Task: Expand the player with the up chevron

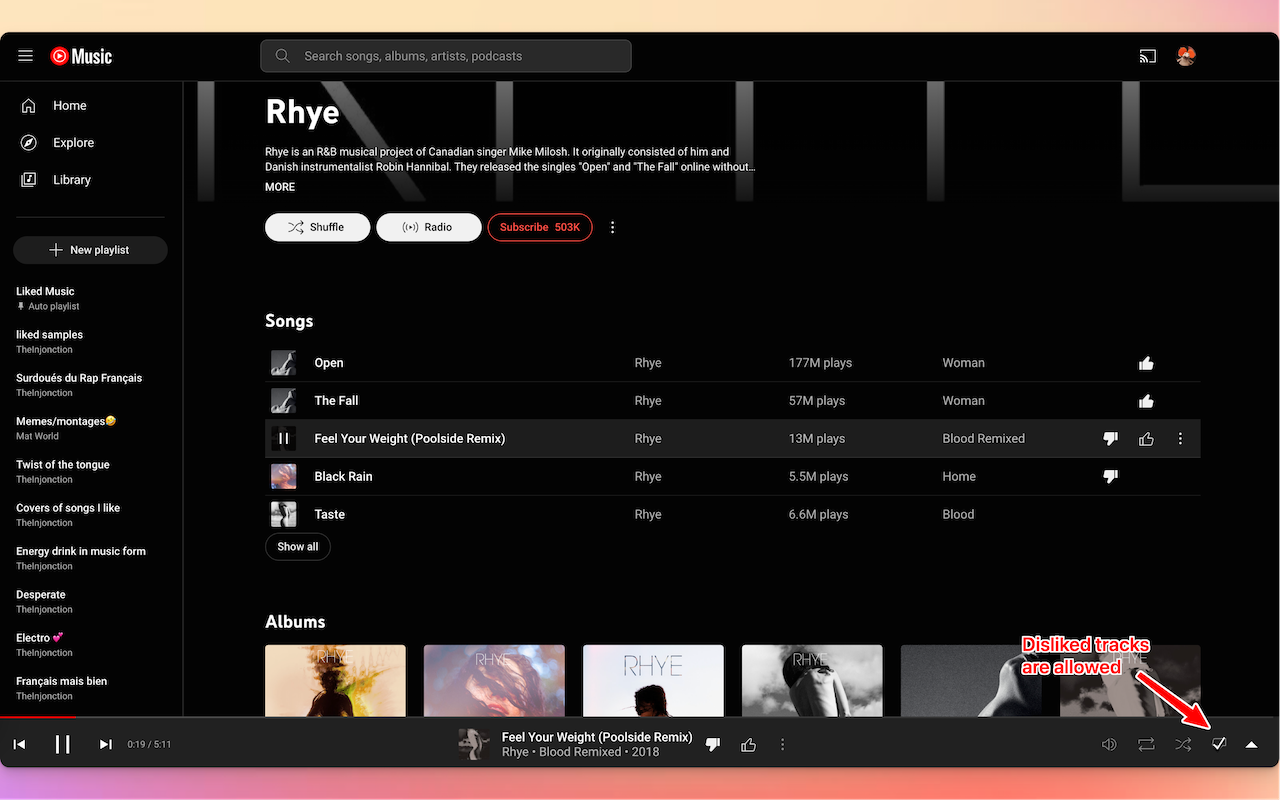Action: (x=1251, y=744)
